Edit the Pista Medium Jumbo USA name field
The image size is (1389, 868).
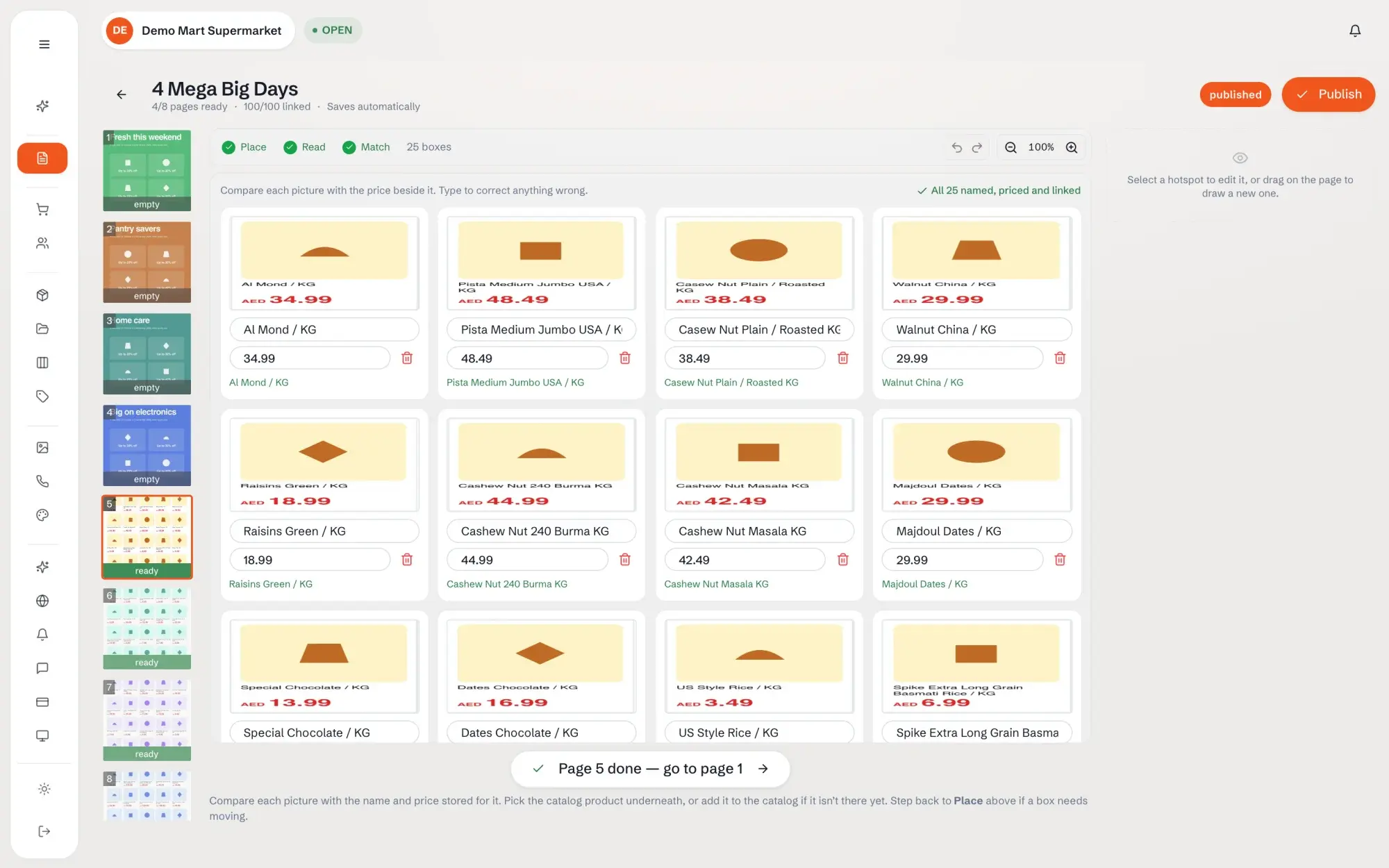pos(541,330)
